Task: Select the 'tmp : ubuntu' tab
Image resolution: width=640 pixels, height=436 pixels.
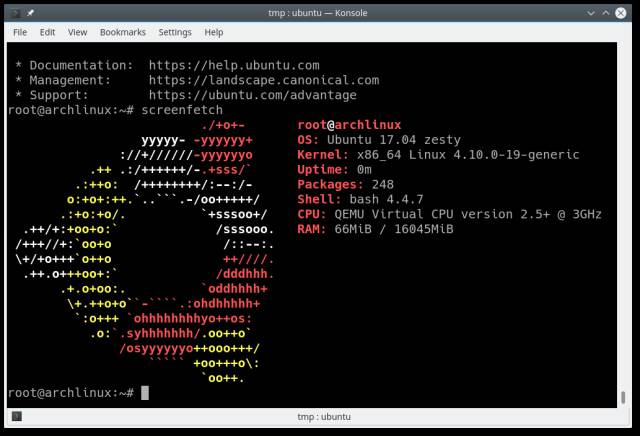Action: [x=324, y=417]
